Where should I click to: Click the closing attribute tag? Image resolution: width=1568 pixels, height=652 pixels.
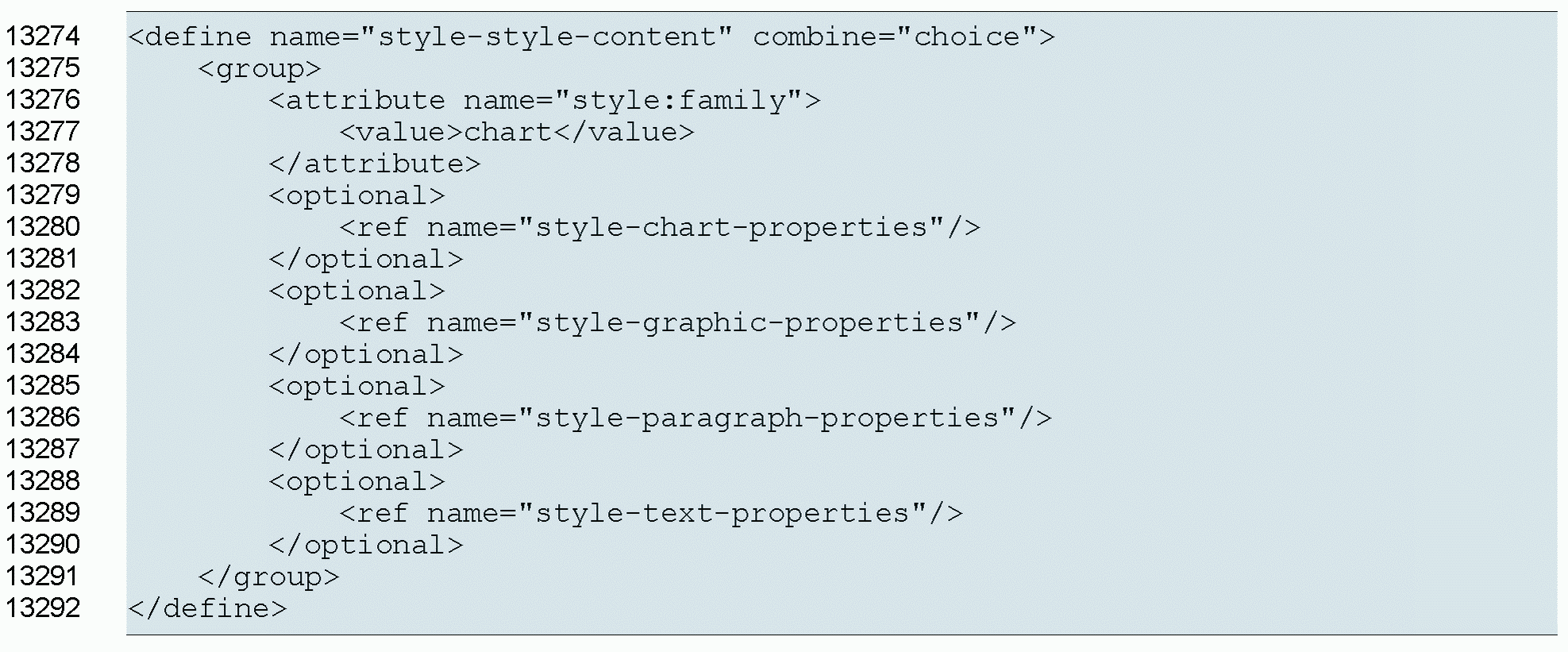(x=374, y=164)
